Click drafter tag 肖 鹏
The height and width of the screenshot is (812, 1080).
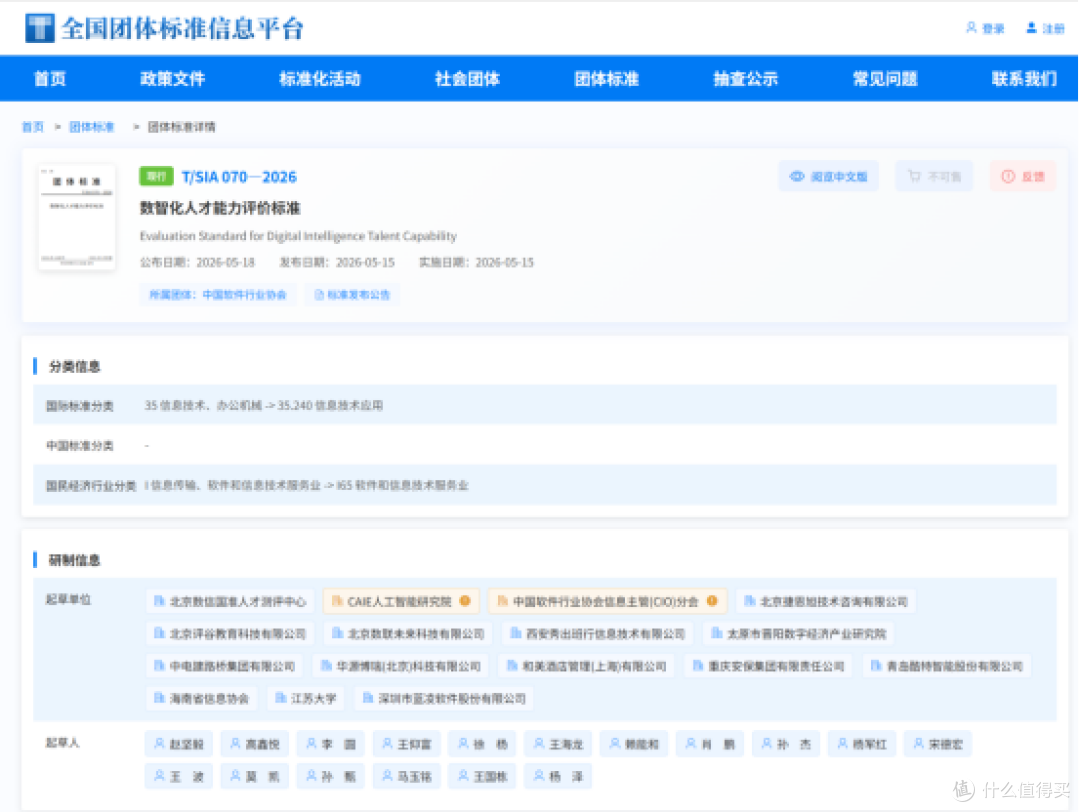pos(709,744)
